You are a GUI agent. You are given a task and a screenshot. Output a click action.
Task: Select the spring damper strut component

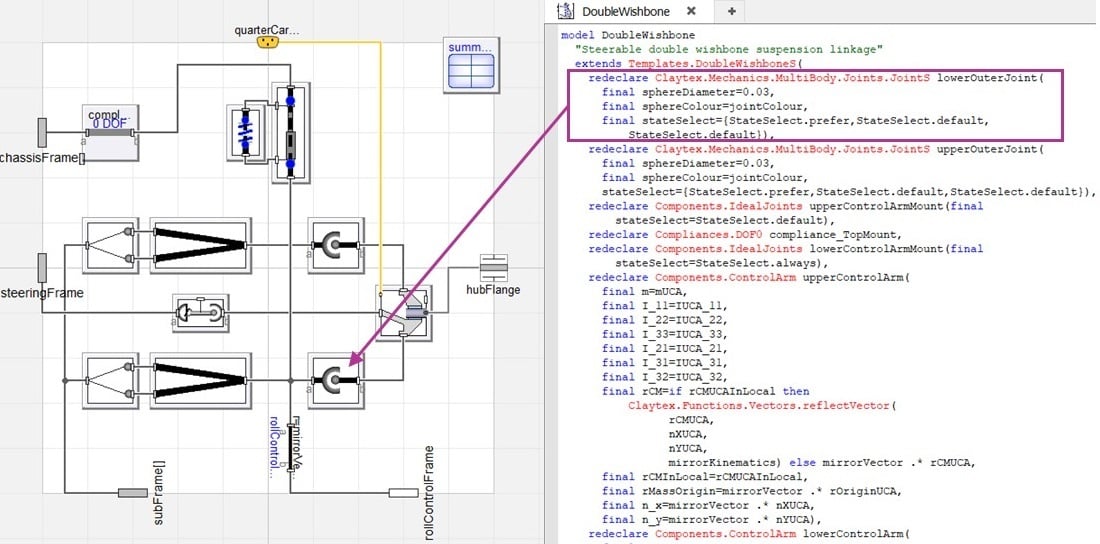[290, 133]
